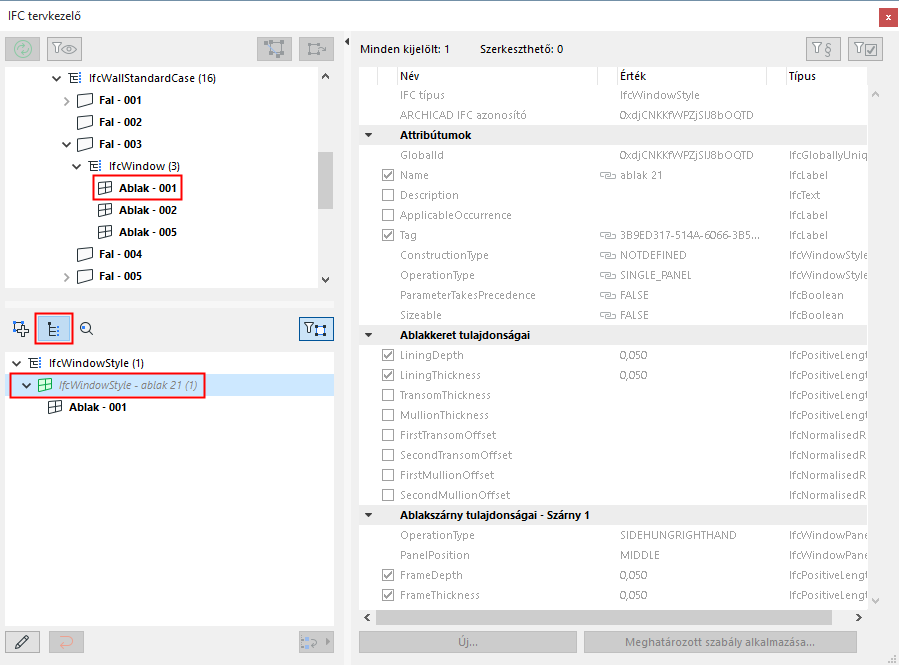Screen dimensions: 899x665
Task: Click the magnifier search icon
Action: click(87, 328)
